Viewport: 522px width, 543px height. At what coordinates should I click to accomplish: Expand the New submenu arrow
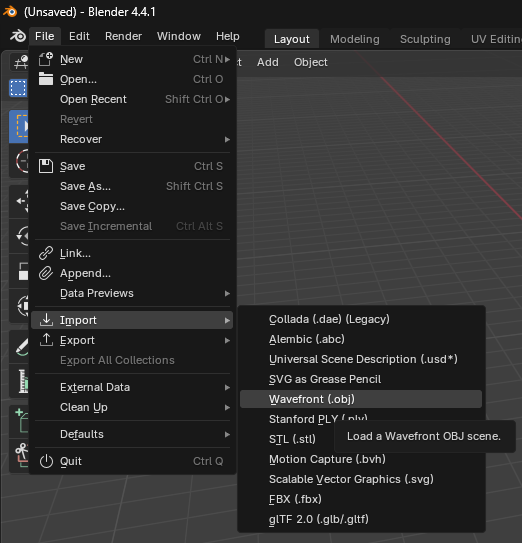[x=227, y=60]
